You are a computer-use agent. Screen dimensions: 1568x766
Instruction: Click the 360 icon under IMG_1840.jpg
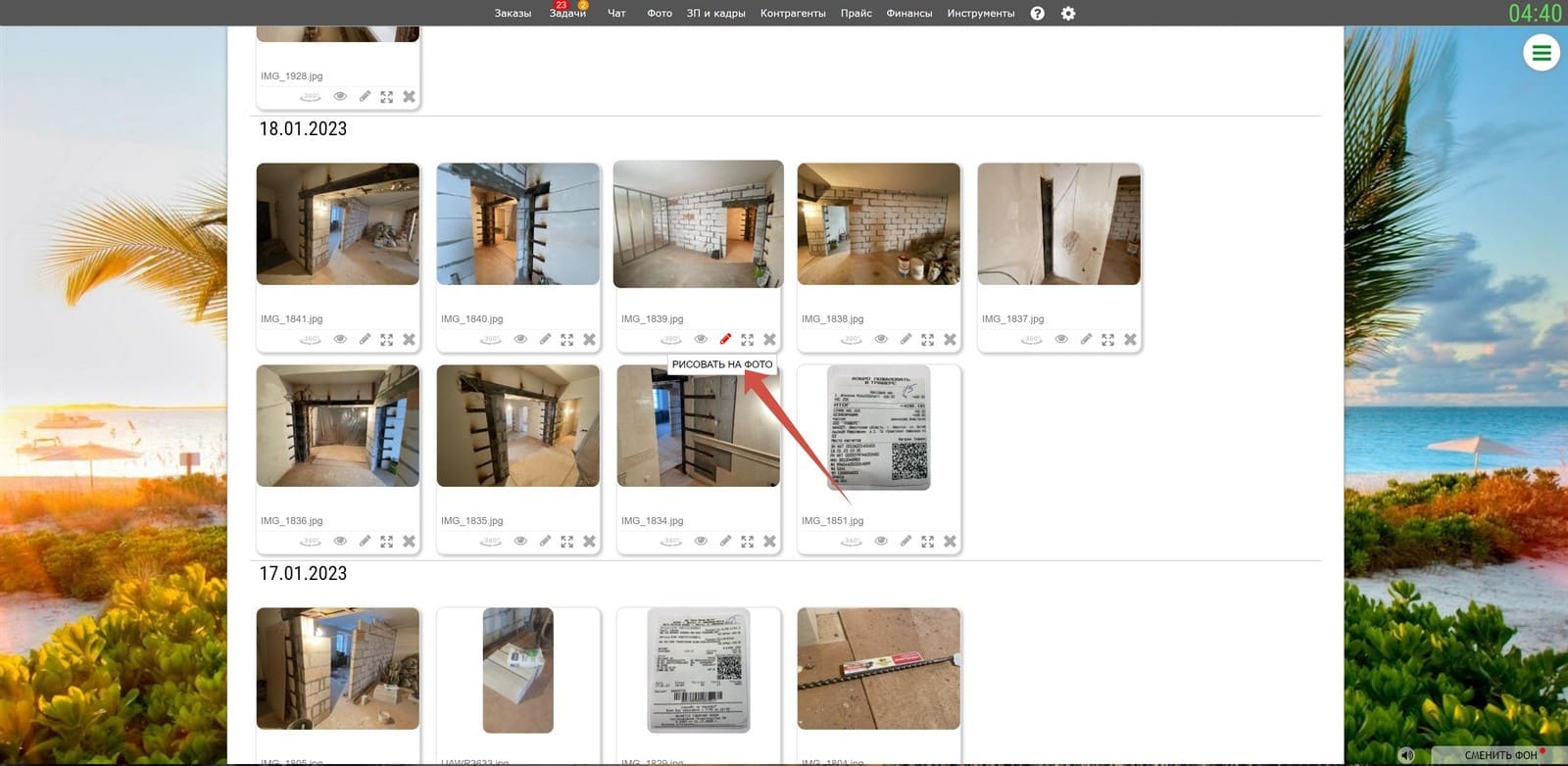click(x=490, y=340)
